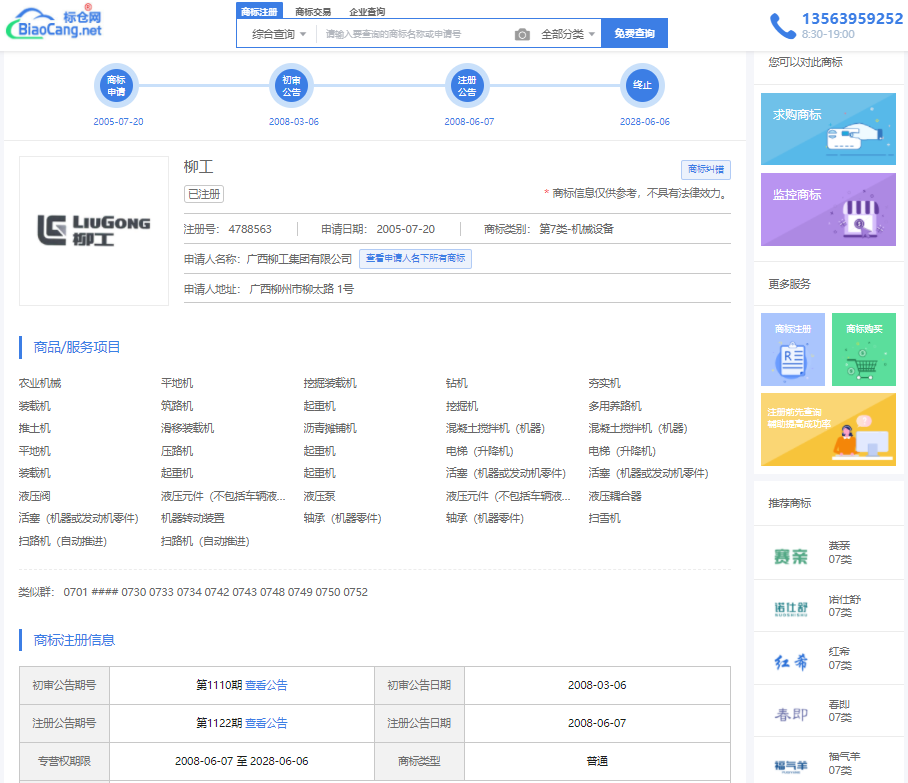Open the 综合查询 search type dropdown

click(x=278, y=34)
